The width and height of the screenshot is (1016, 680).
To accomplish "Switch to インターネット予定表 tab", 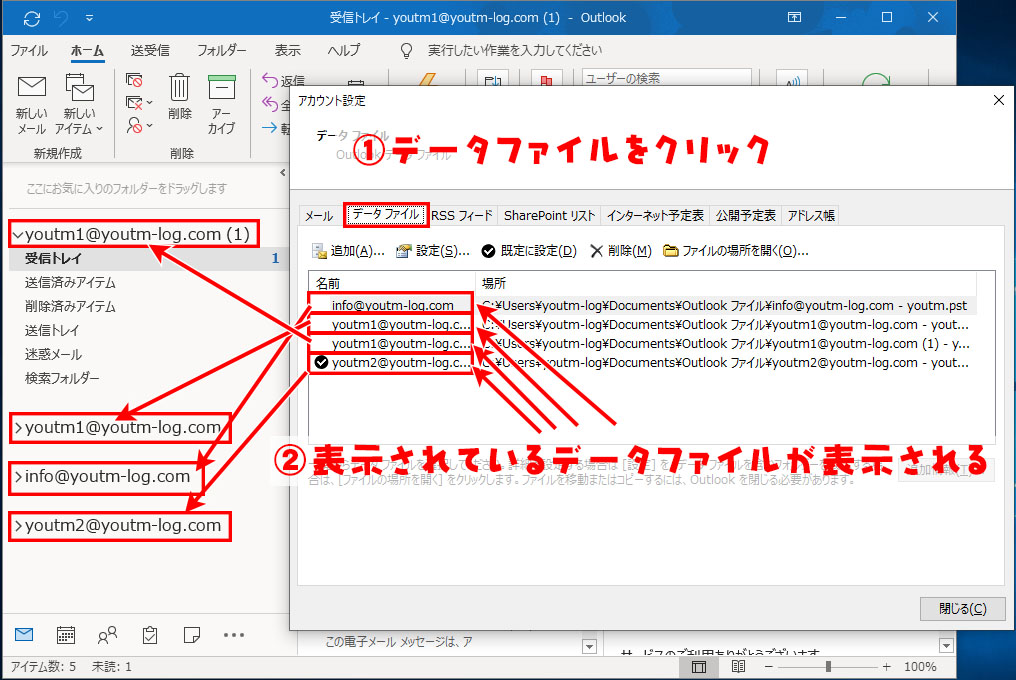I will pyautogui.click(x=655, y=216).
